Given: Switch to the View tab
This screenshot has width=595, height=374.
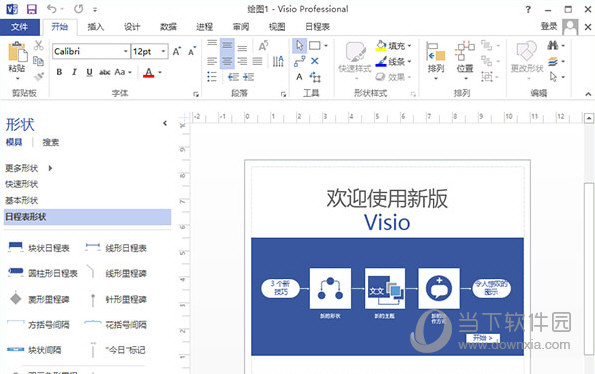Looking at the screenshot, I should [277, 27].
